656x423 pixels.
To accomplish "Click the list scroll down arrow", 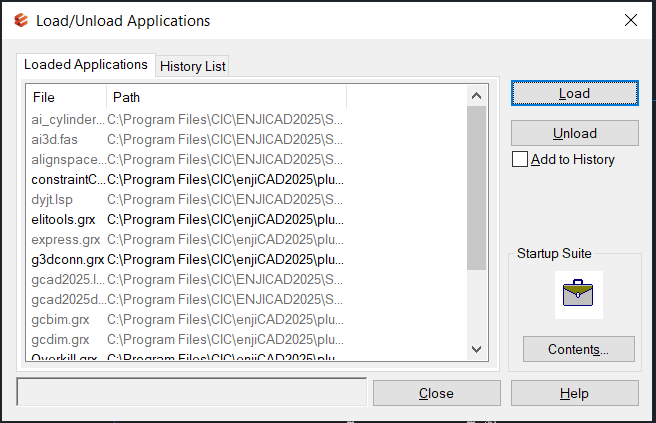I will point(476,349).
